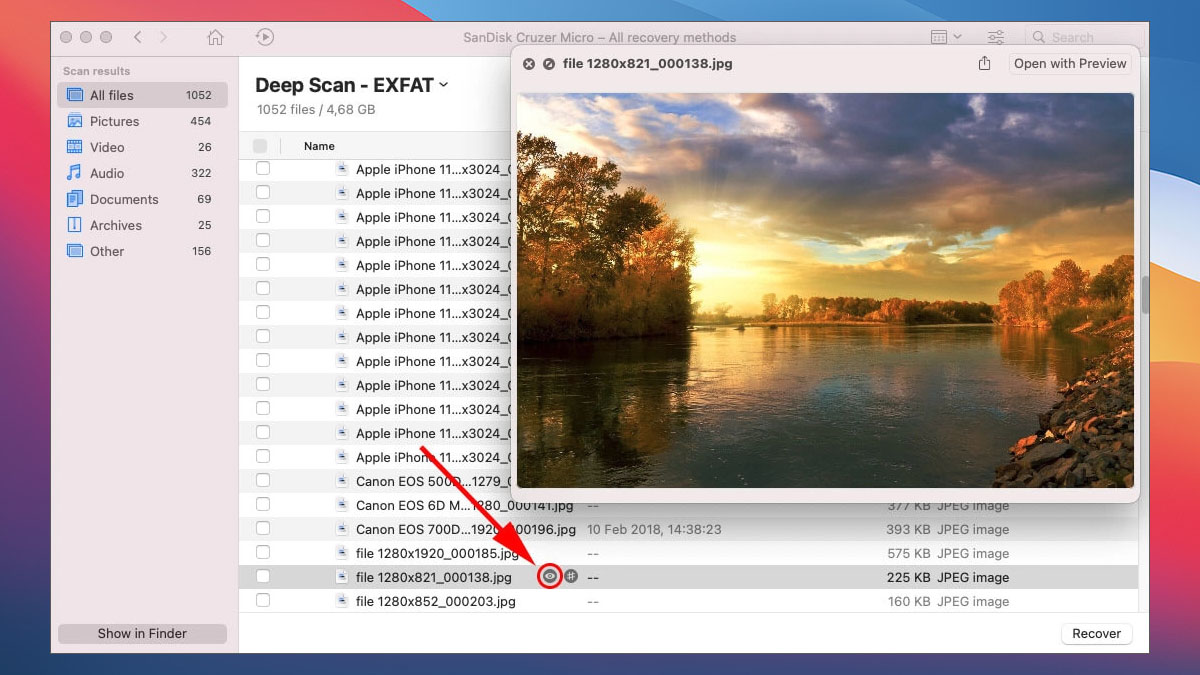This screenshot has height=675, width=1200.
Task: Open the filter sliders icon
Action: pyautogui.click(x=996, y=37)
